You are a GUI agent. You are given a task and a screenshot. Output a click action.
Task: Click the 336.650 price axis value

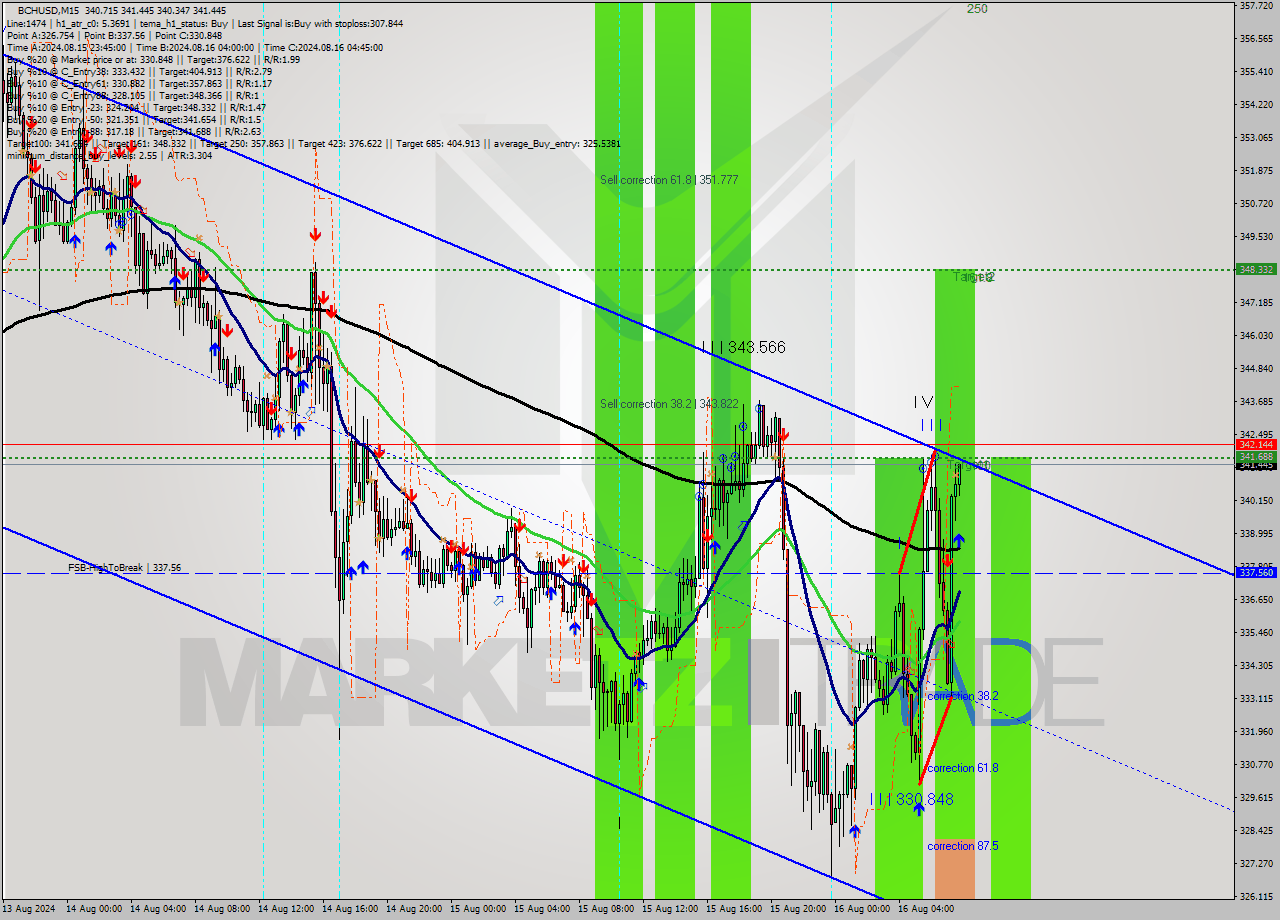pyautogui.click(x=1256, y=600)
